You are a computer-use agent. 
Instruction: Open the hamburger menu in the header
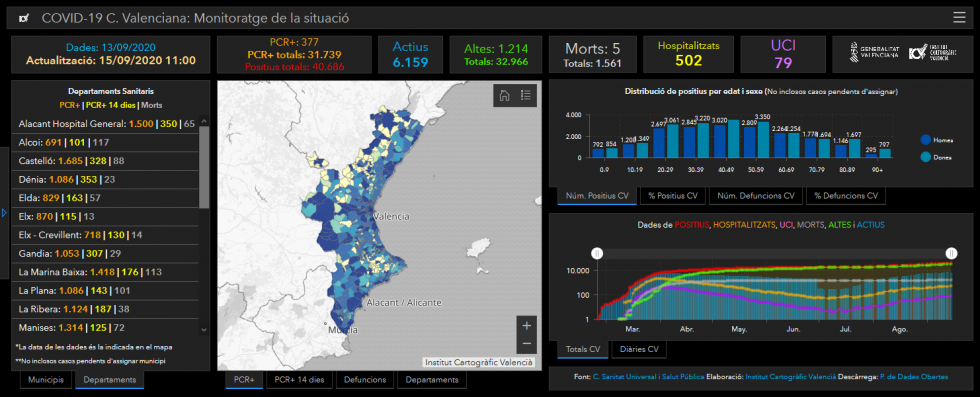(x=959, y=18)
